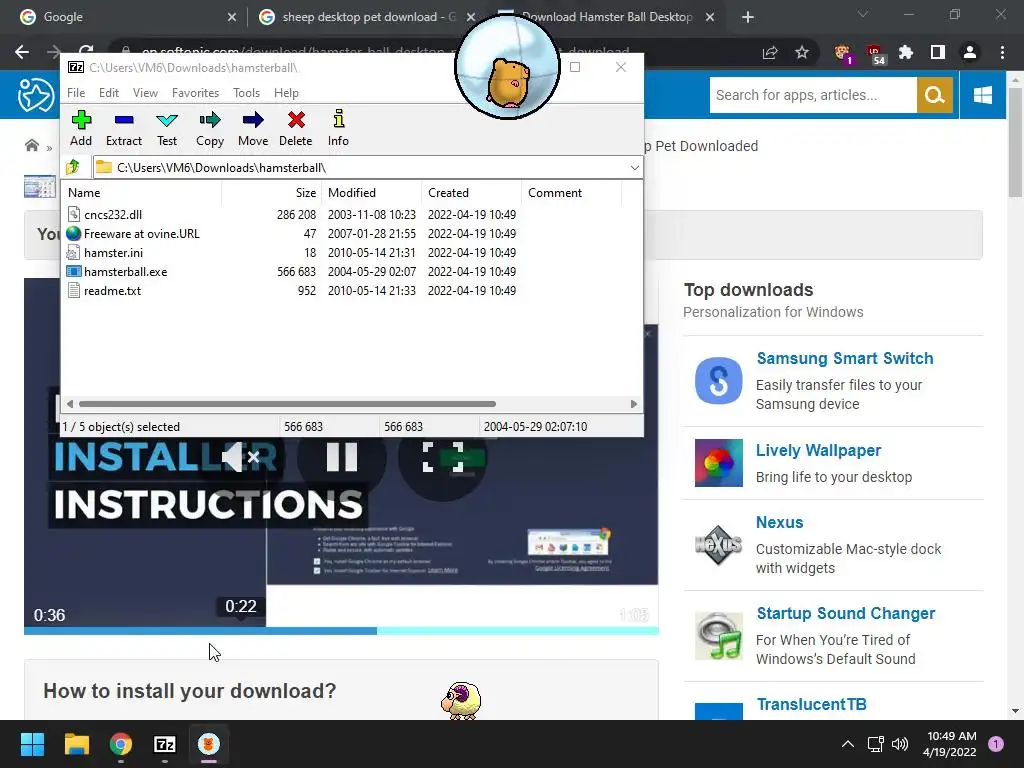Open a new Chrome tab
Image resolution: width=1024 pixels, height=768 pixels.
tap(748, 17)
